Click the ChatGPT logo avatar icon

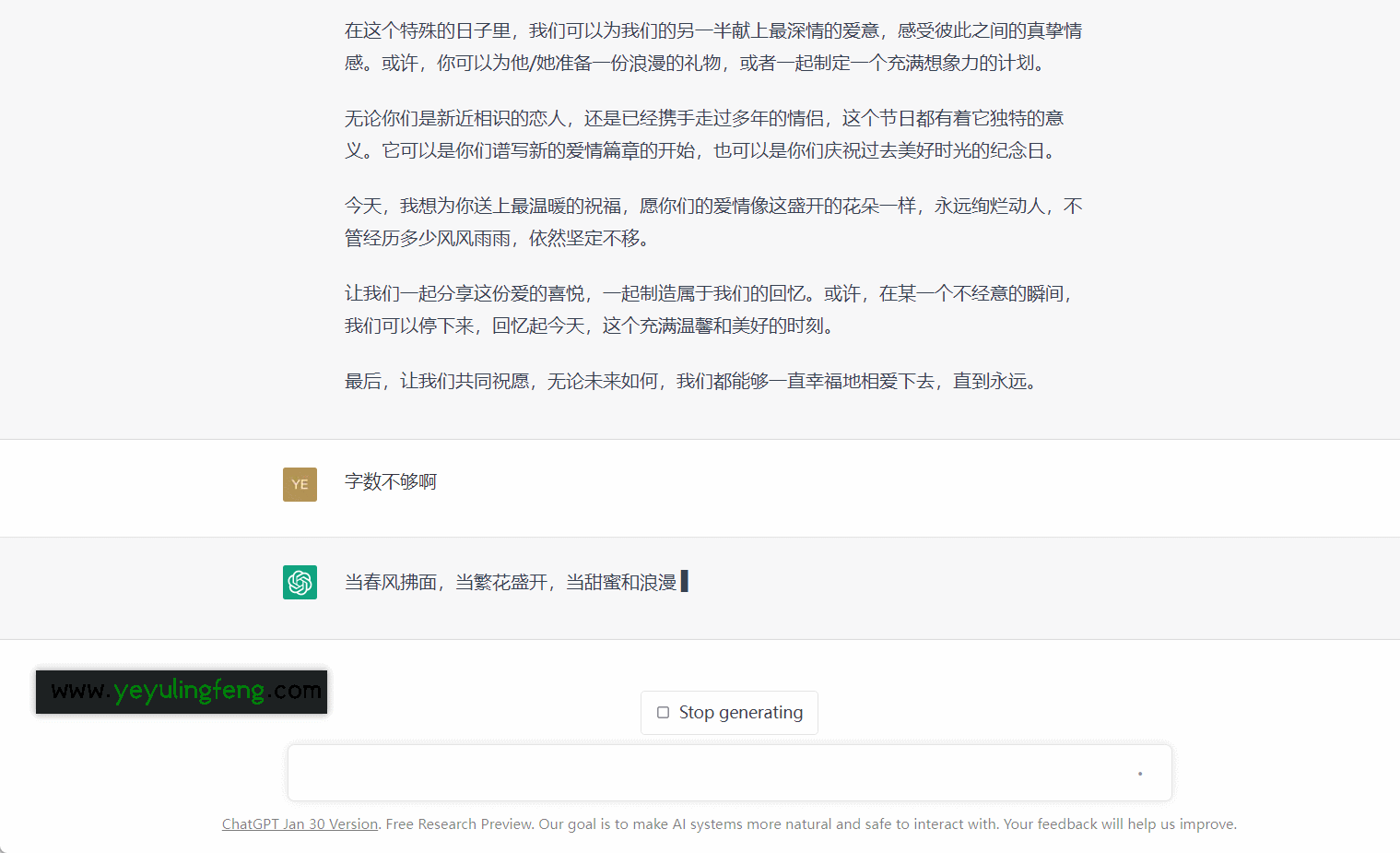pyautogui.click(x=300, y=582)
